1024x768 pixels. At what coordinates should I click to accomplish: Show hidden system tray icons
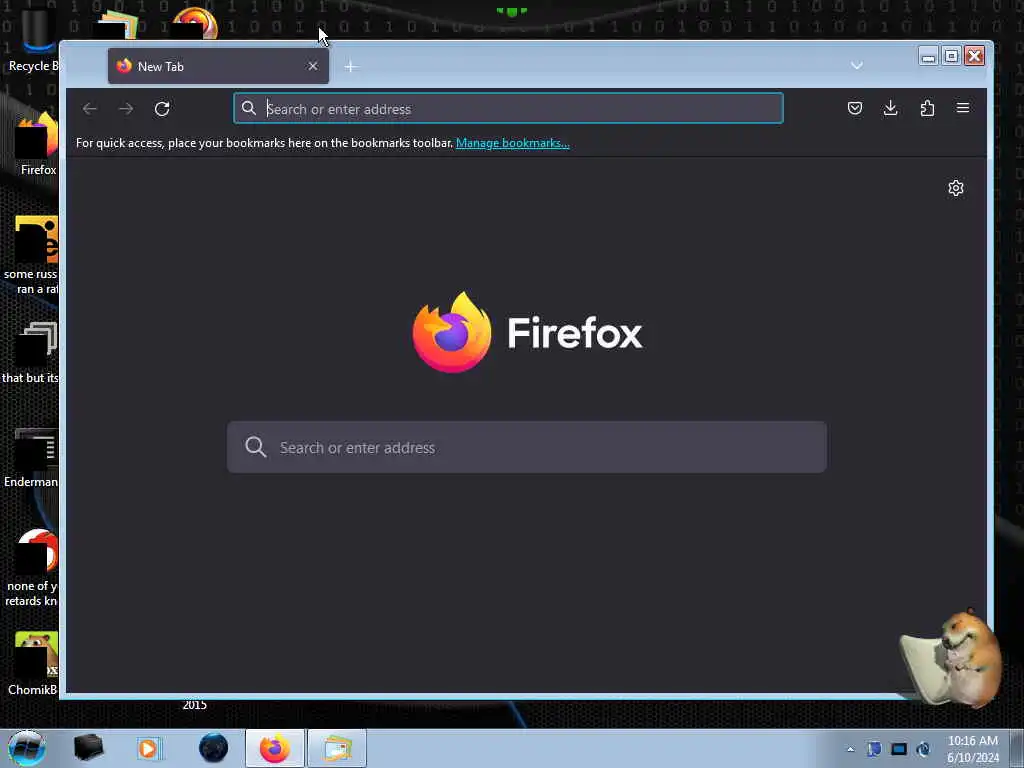coord(850,750)
